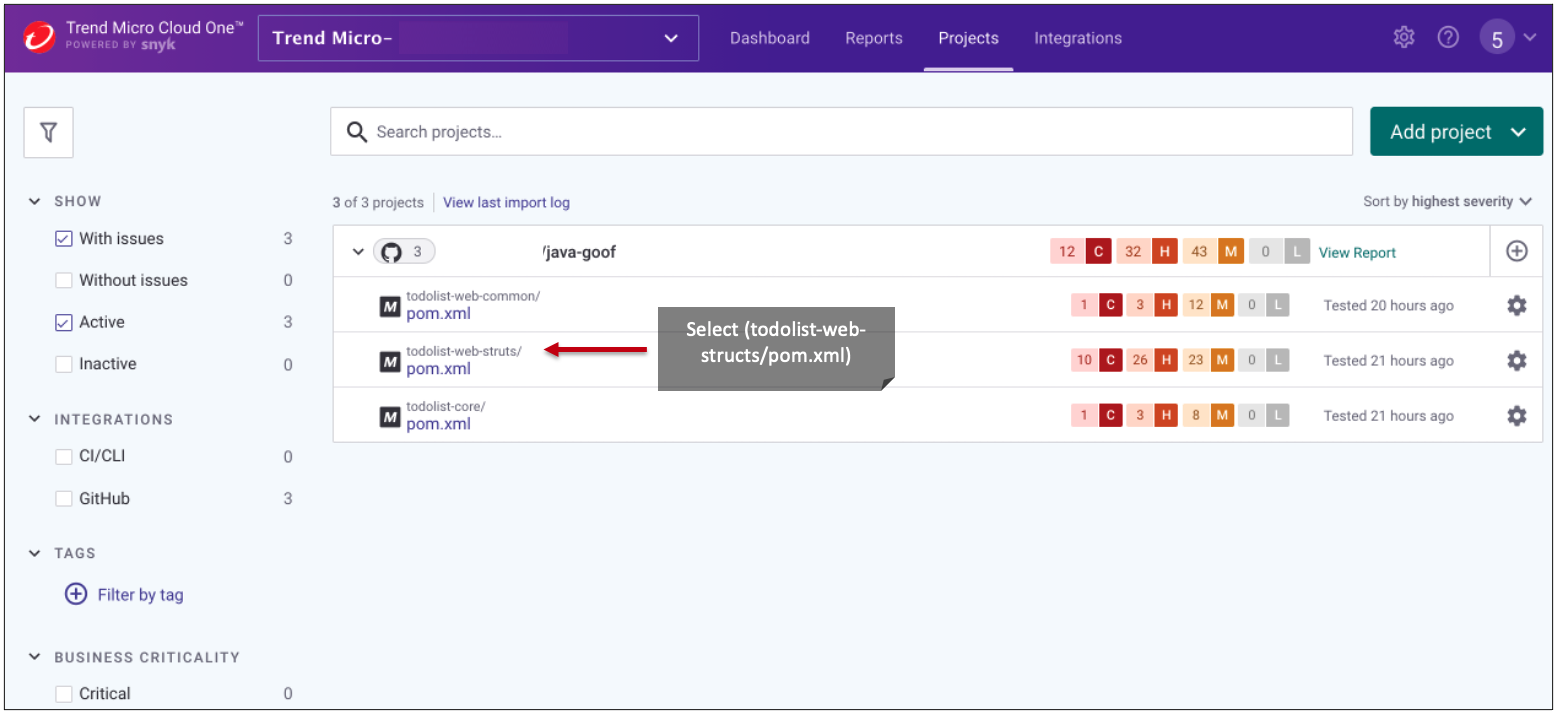The height and width of the screenshot is (714, 1556).
Task: Uncheck the With issues checkbox
Action: (64, 239)
